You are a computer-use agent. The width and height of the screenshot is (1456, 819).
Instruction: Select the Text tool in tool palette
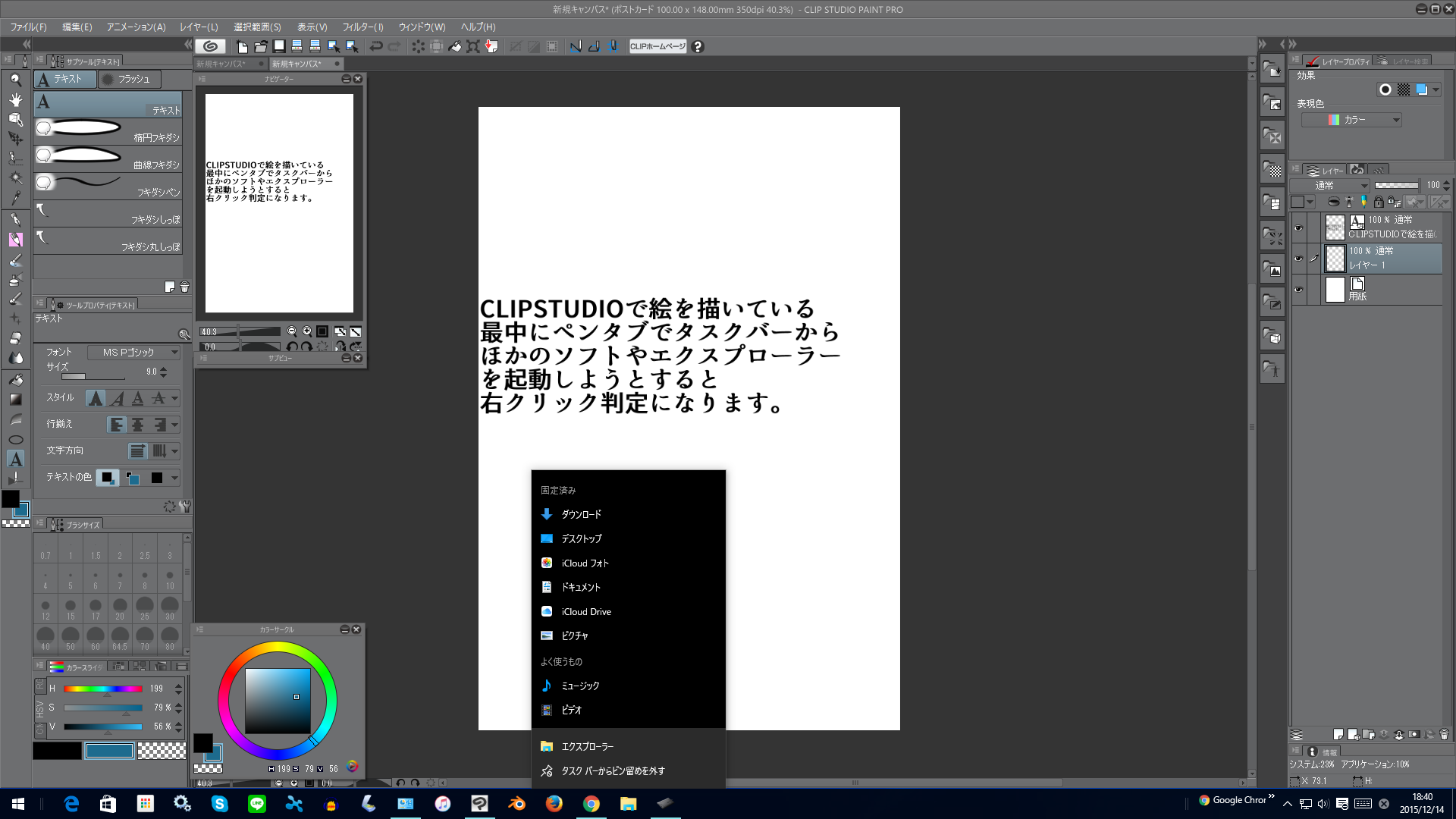[x=15, y=459]
